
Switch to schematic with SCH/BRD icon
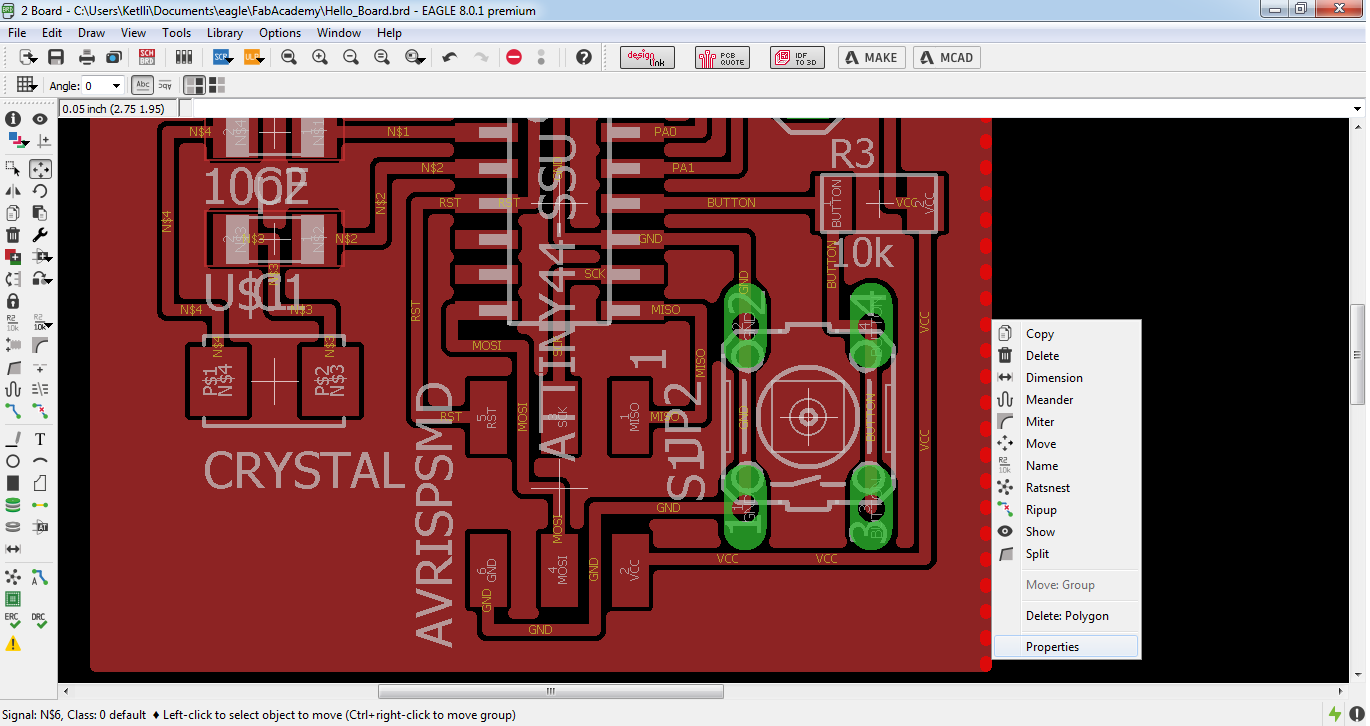tap(147, 57)
